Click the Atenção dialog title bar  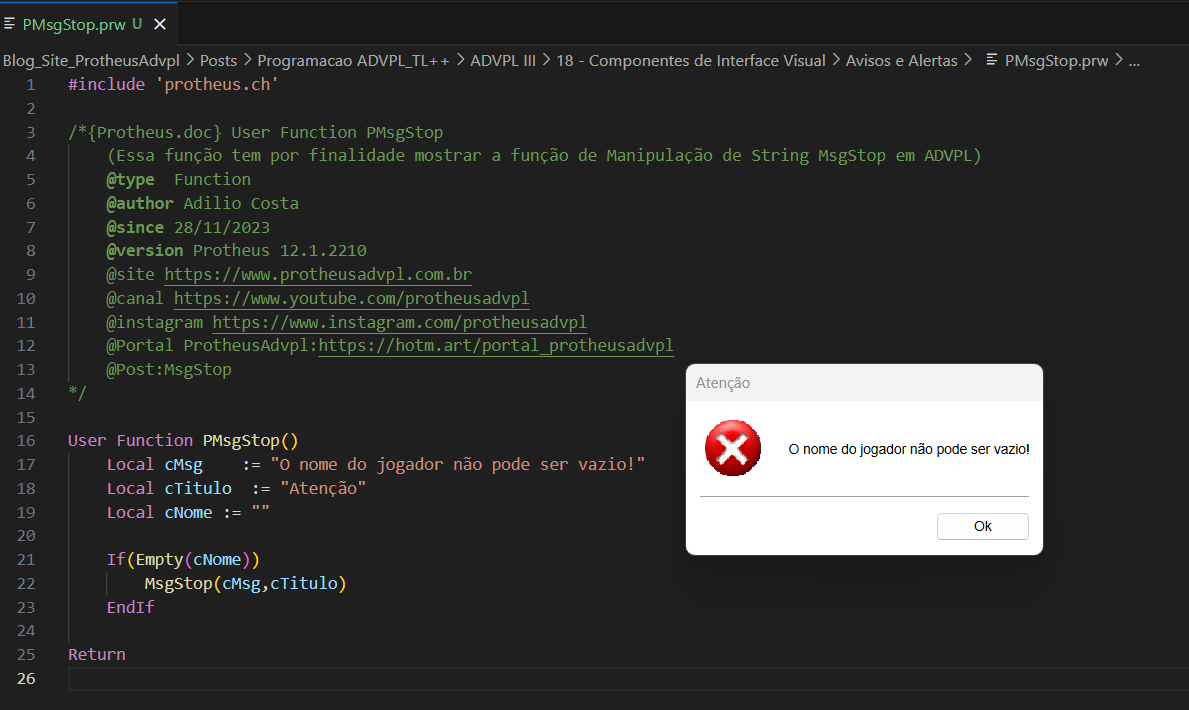pos(864,383)
